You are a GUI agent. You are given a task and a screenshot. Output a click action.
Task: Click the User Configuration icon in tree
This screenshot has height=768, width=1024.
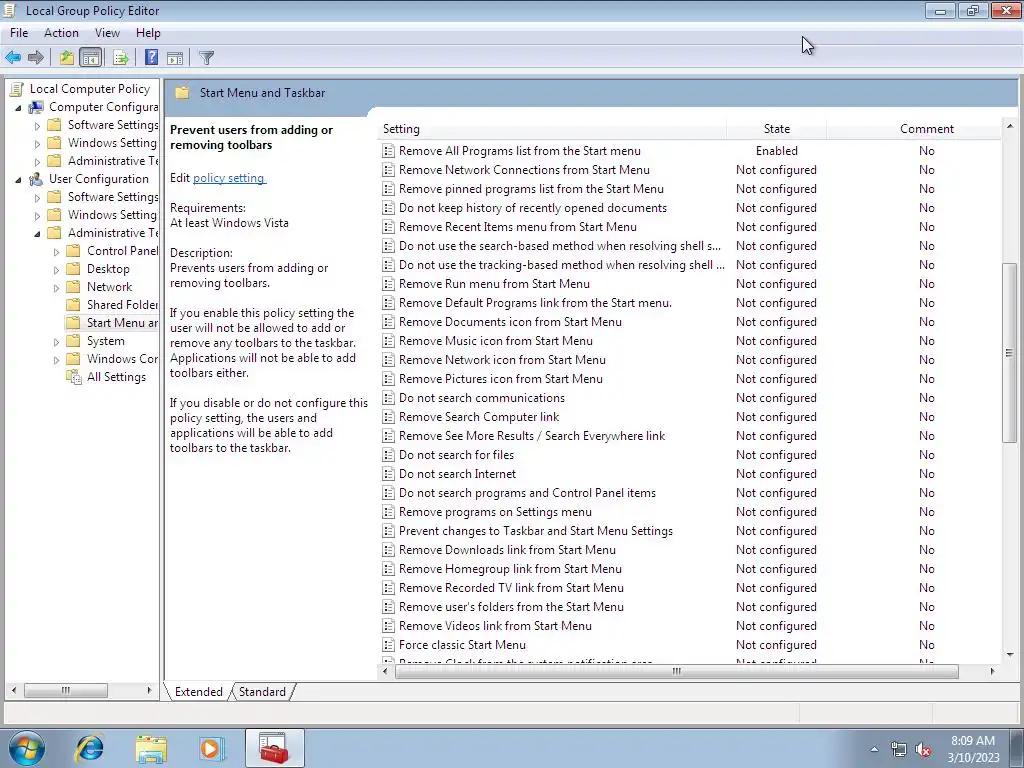(37, 179)
